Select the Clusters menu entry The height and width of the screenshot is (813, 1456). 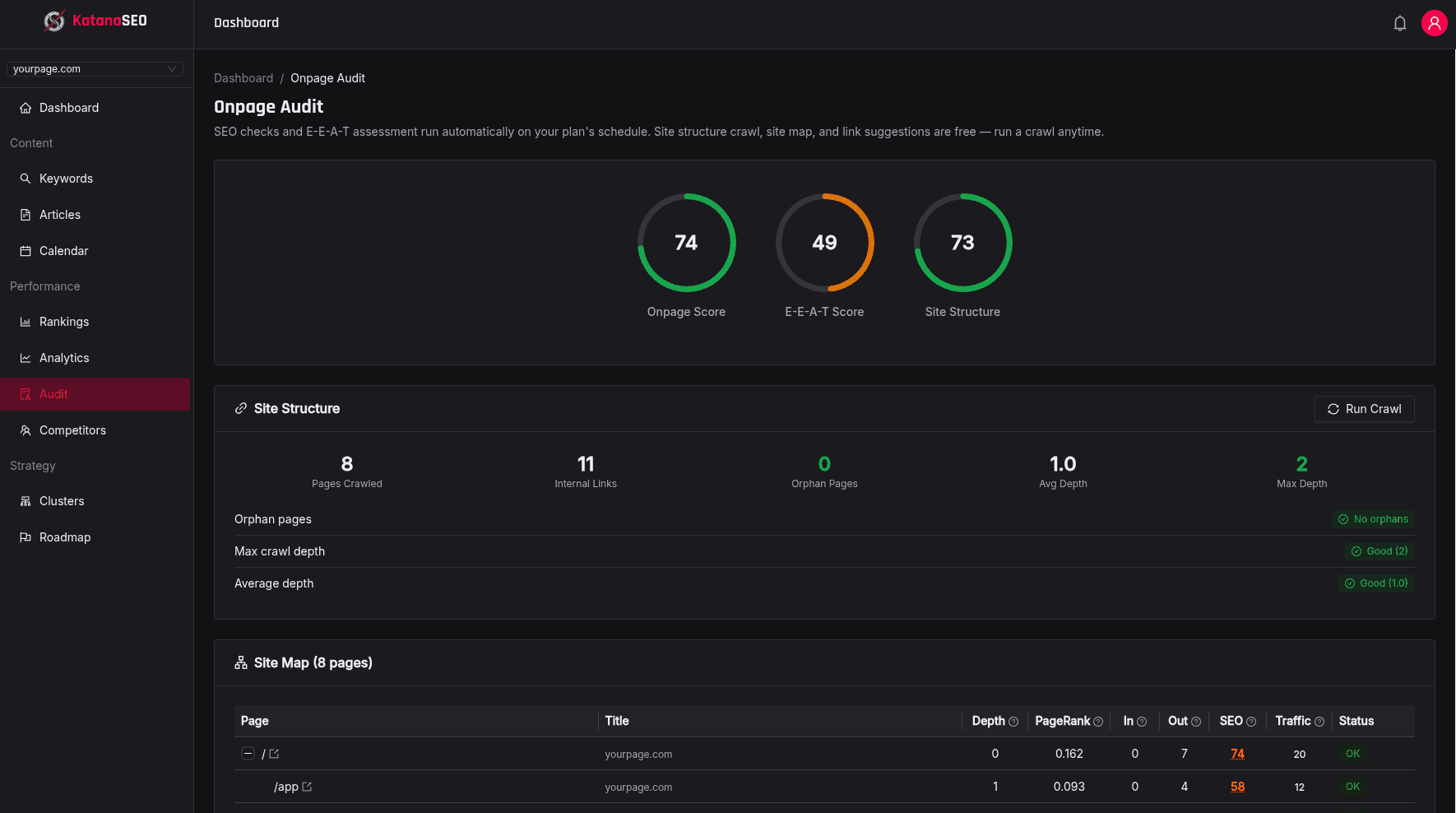[62, 500]
